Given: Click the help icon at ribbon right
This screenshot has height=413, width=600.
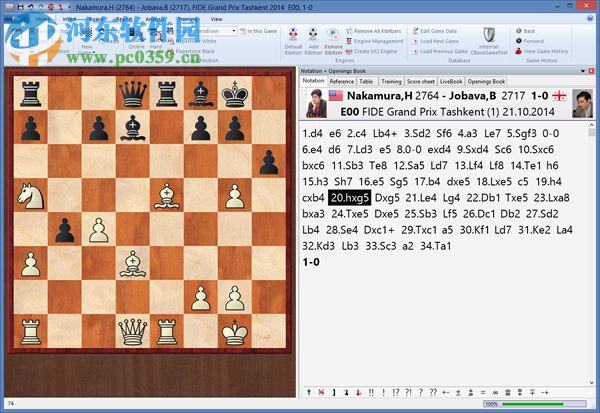Looking at the screenshot, I should [x=590, y=18].
